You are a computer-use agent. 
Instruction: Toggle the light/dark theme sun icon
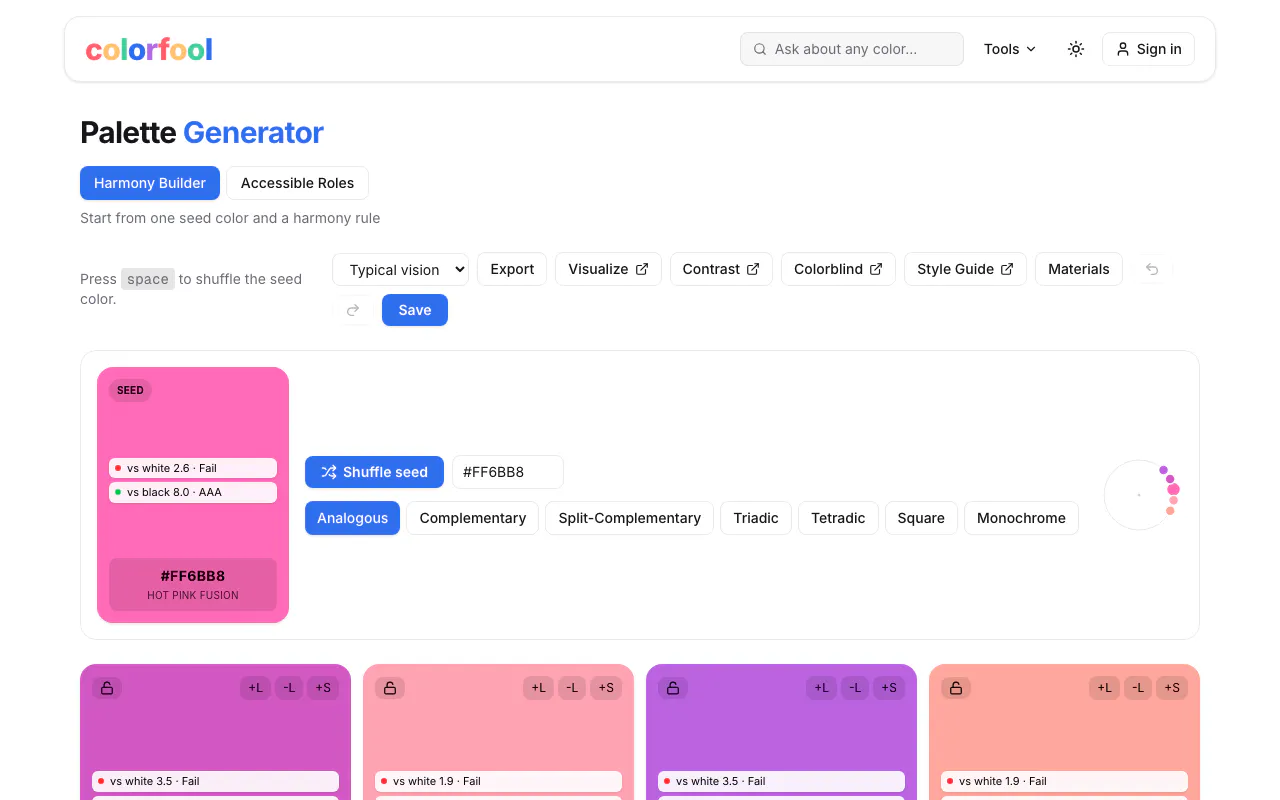pos(1076,49)
